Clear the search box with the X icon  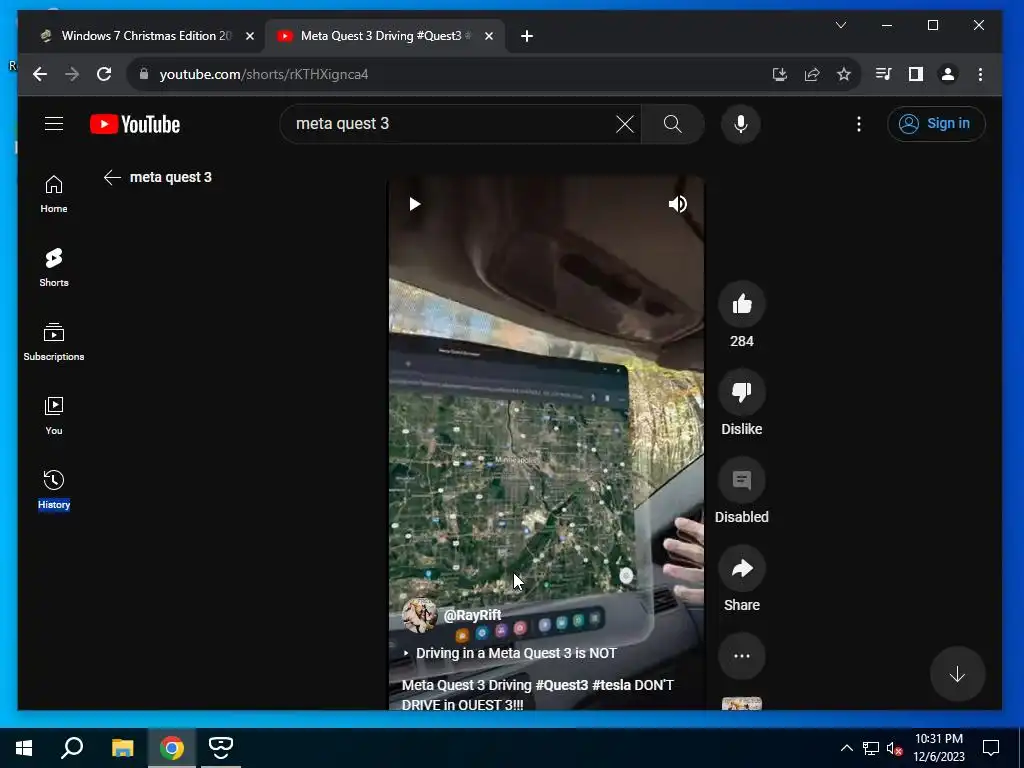(x=624, y=123)
